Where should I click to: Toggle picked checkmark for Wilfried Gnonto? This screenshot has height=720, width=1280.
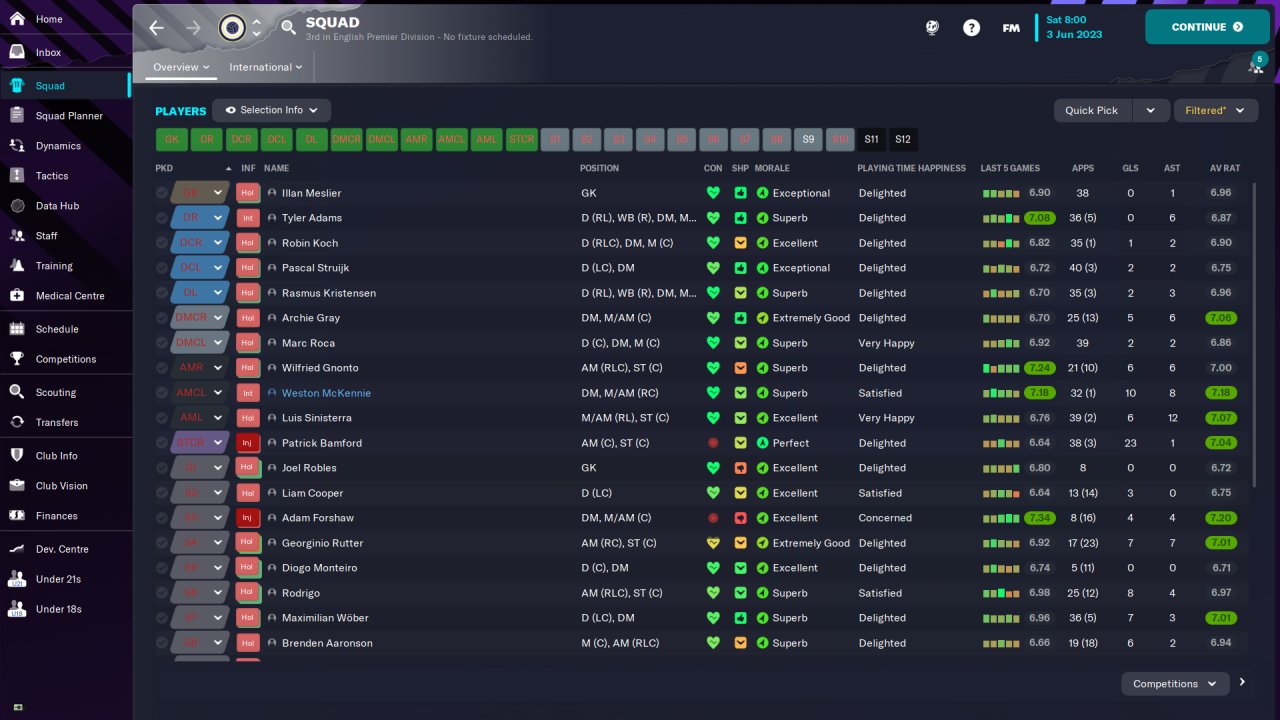162,368
